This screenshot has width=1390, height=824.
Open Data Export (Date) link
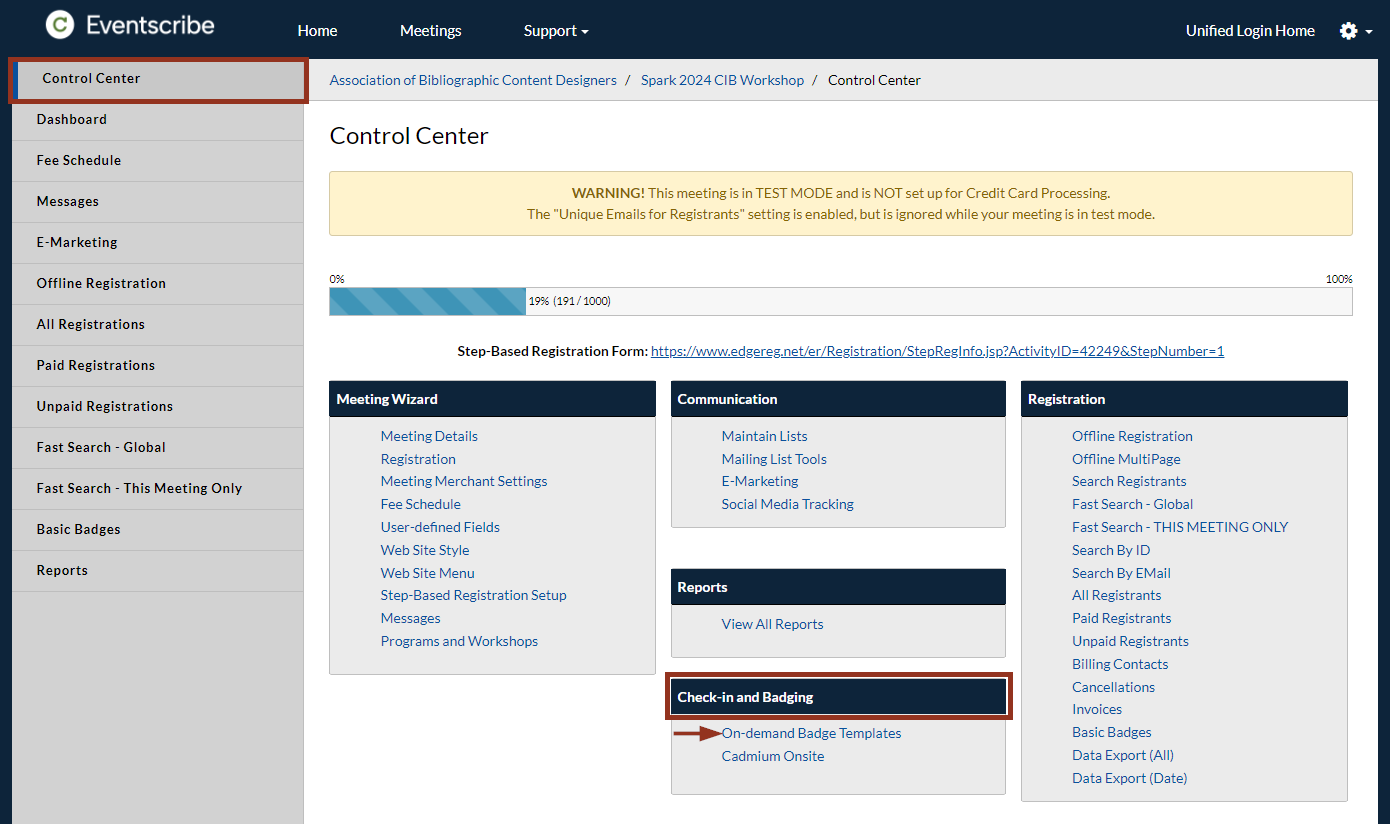tap(1129, 778)
